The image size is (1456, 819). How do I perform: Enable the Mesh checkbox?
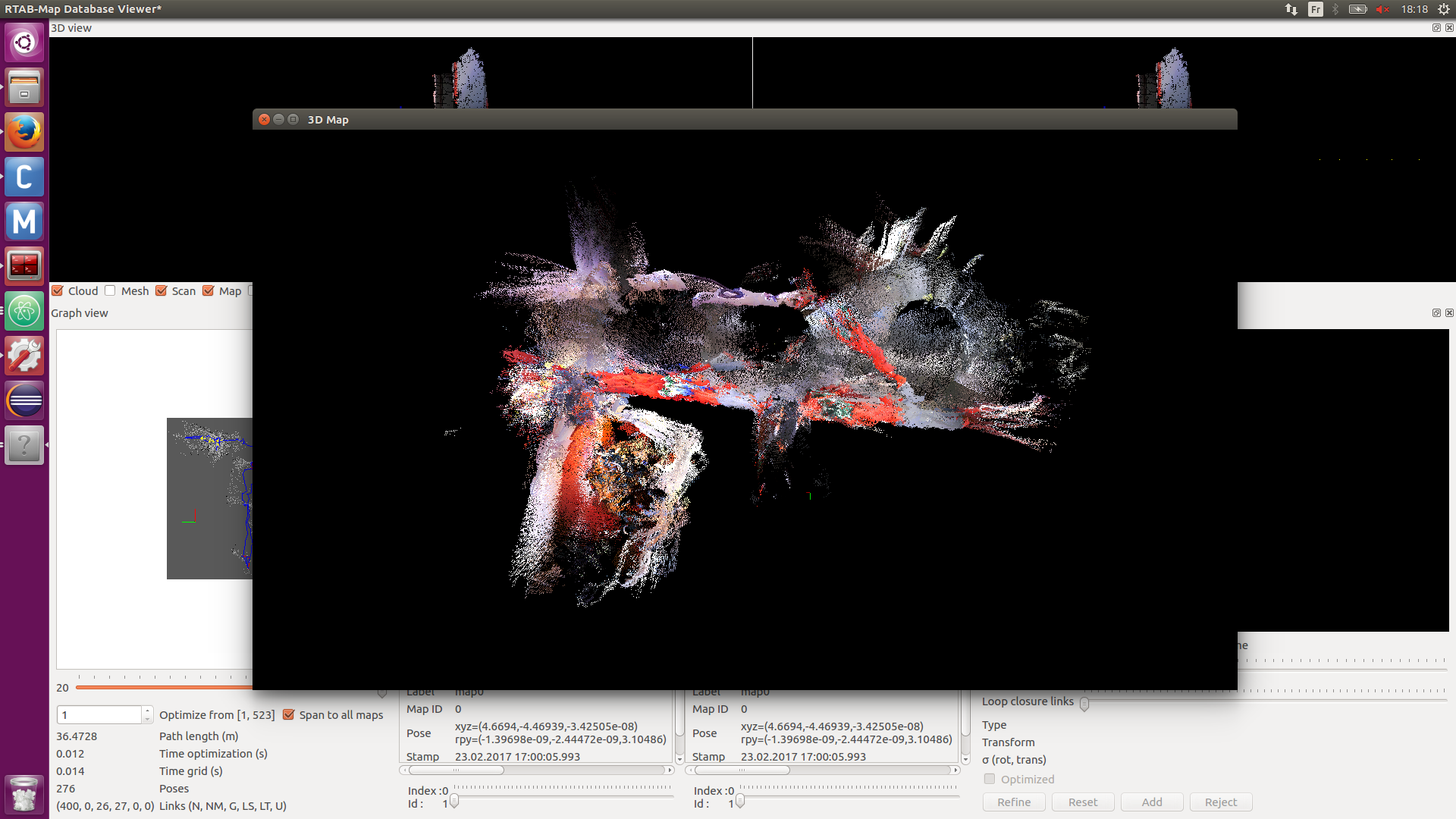coord(111,291)
